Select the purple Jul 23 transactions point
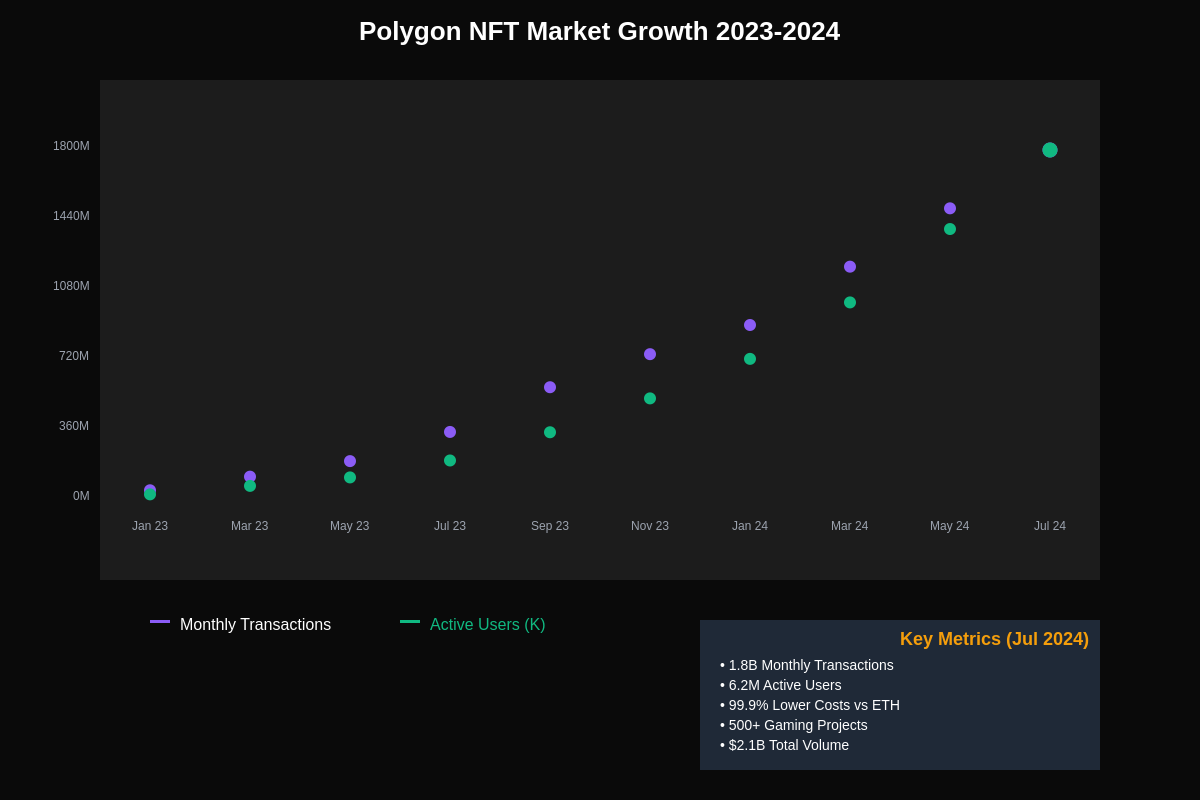 [450, 432]
